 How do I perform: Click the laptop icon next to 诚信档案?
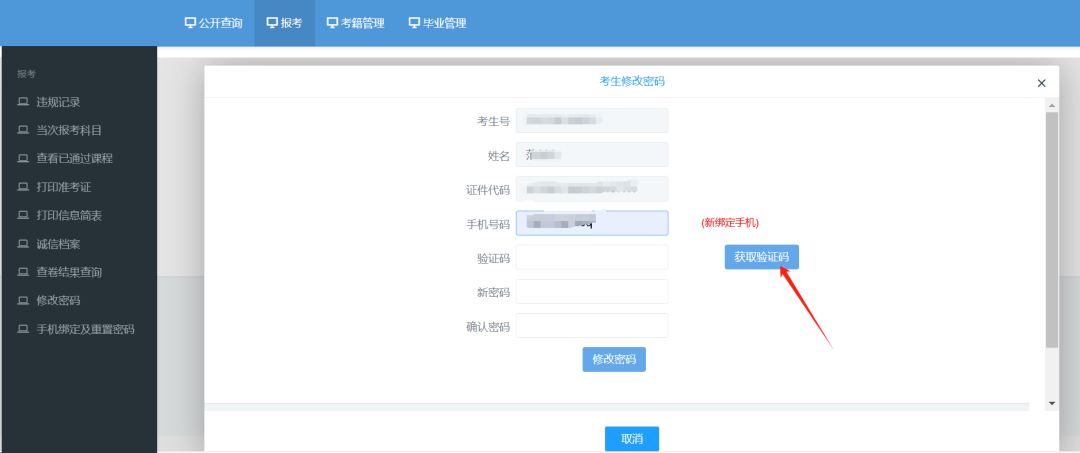point(23,244)
